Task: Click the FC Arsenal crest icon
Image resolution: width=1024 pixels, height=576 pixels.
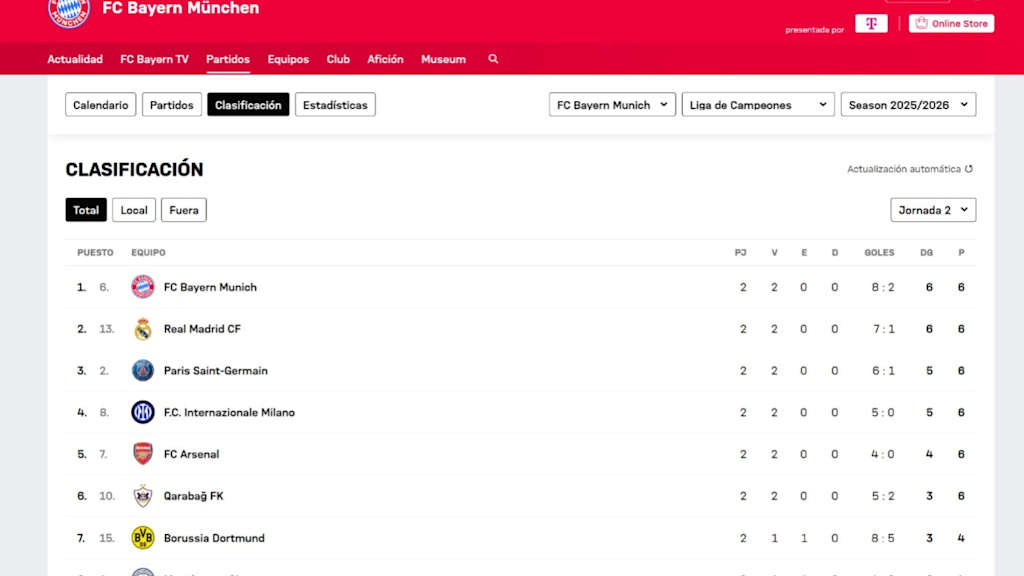Action: click(143, 454)
